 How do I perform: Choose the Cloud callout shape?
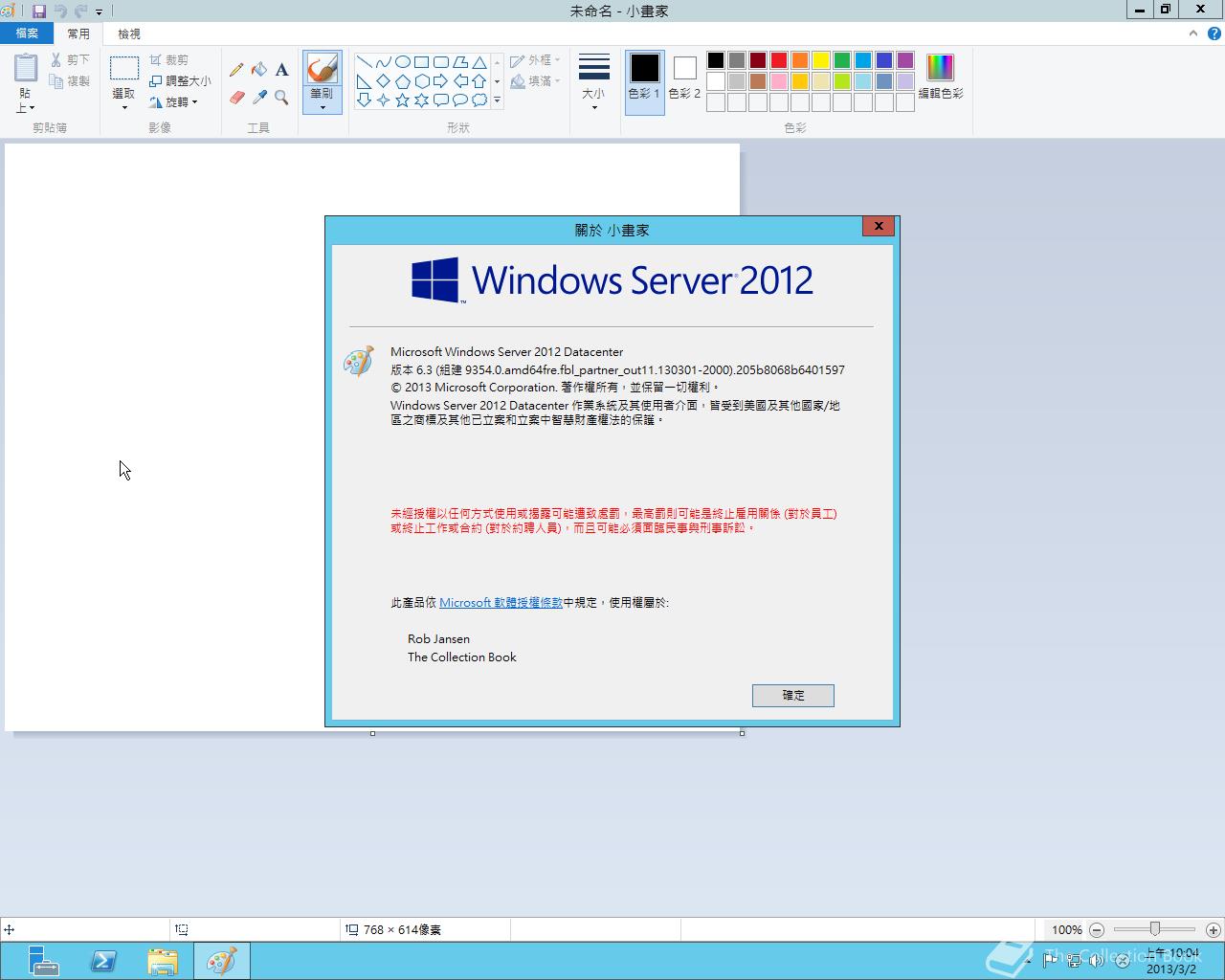click(479, 100)
